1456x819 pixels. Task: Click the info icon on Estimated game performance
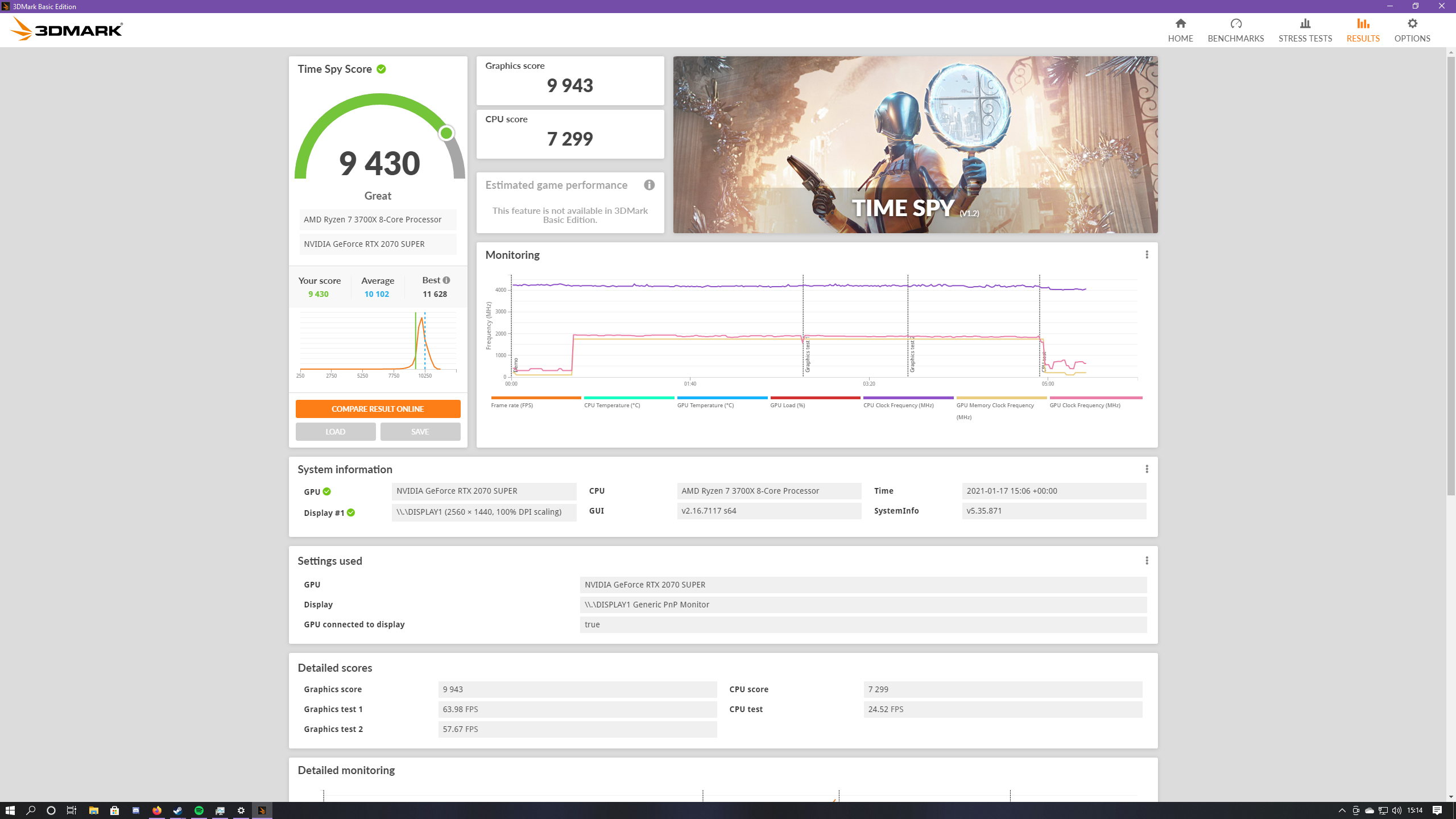(x=649, y=185)
